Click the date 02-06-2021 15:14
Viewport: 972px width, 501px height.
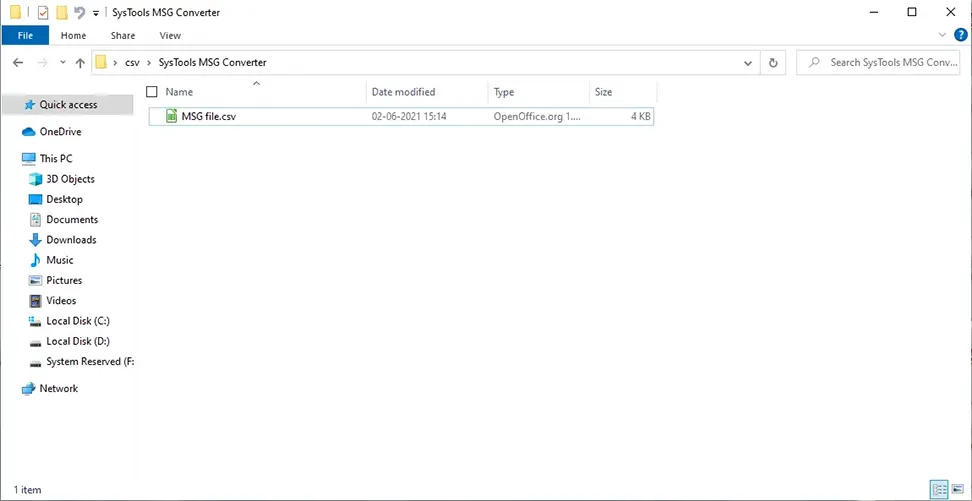pos(409,116)
